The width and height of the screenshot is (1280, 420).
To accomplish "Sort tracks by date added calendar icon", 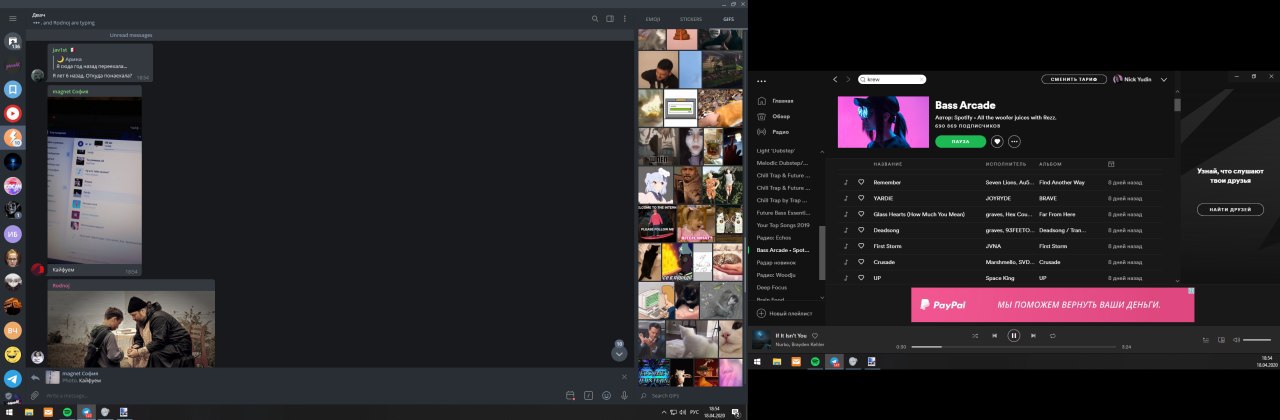I will point(1111,164).
